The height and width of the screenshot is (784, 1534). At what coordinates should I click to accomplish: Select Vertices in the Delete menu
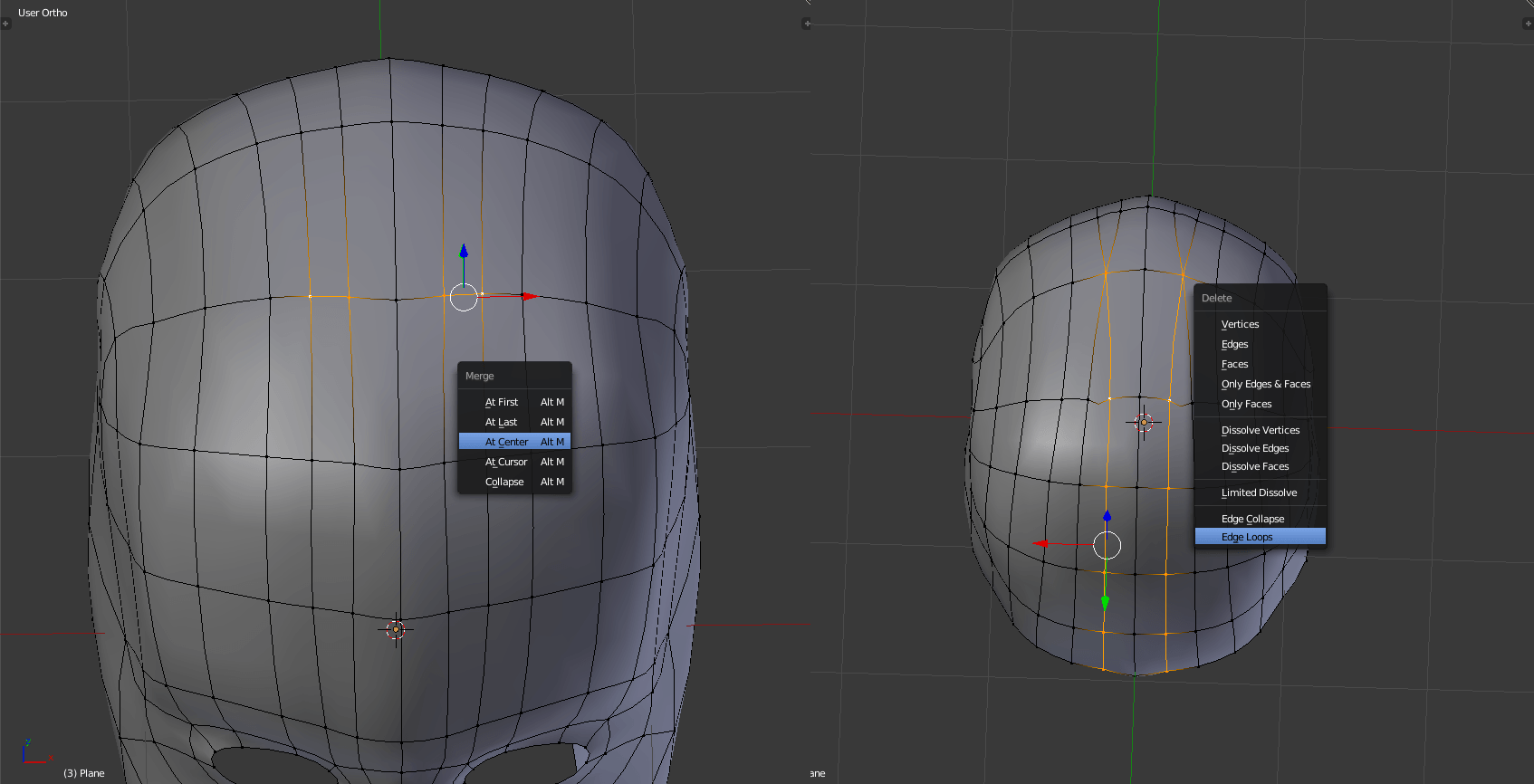point(1240,324)
